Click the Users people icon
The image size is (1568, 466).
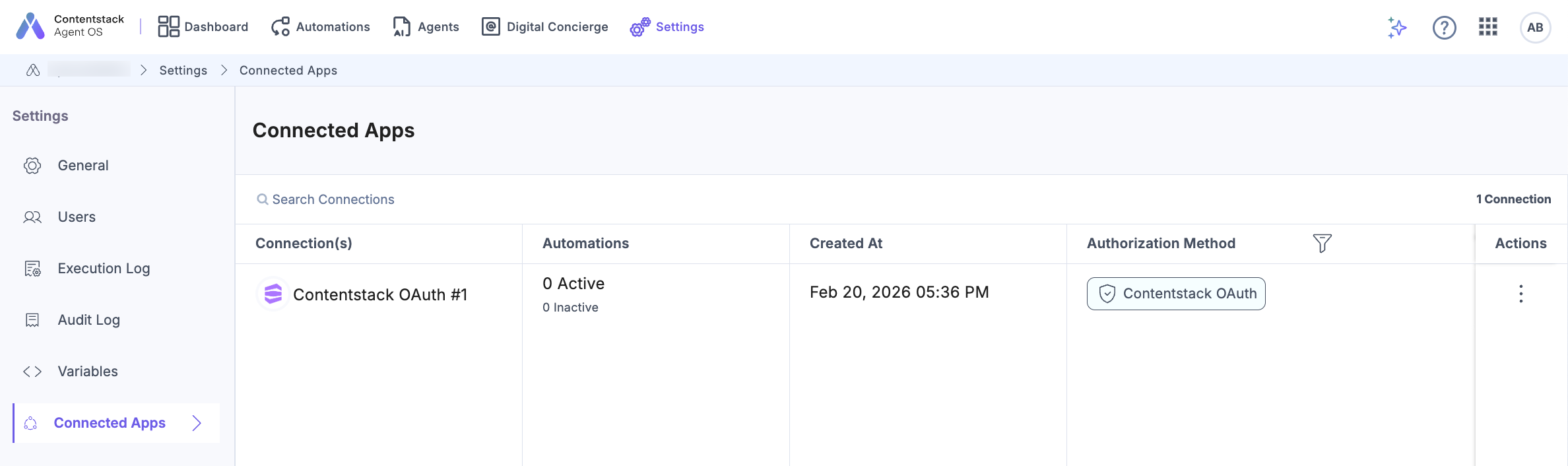point(32,217)
